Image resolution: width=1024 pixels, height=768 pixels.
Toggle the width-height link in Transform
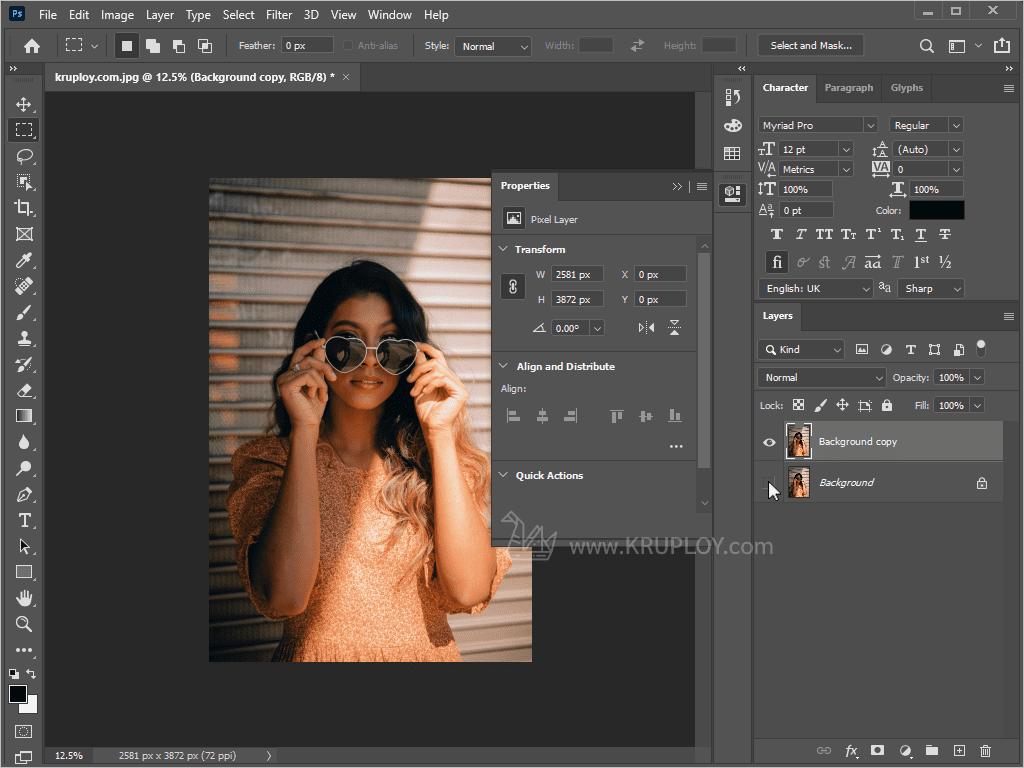click(513, 287)
